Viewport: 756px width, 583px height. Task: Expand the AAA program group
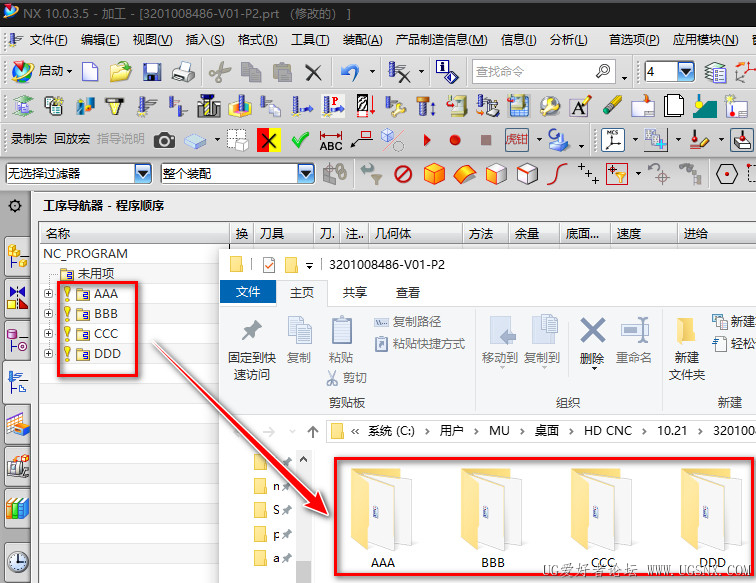click(48, 293)
